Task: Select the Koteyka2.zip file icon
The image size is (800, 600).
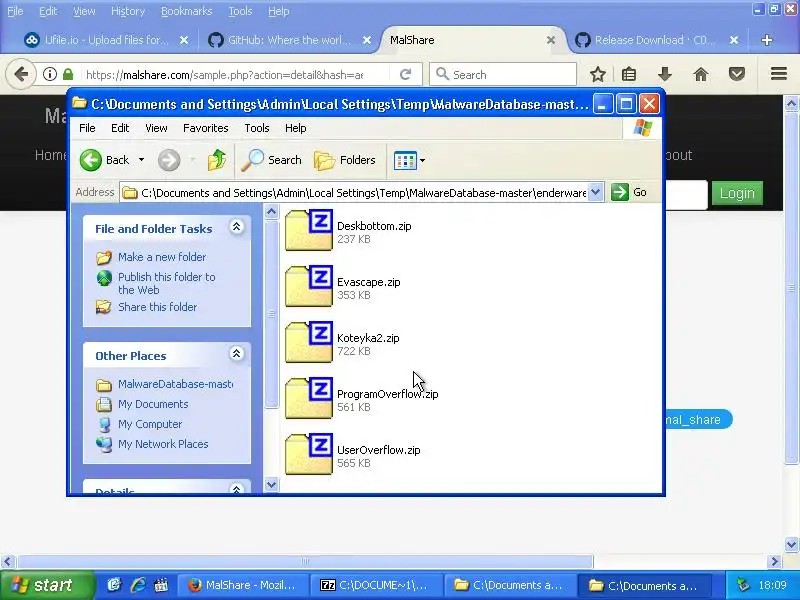Action: coord(309,342)
